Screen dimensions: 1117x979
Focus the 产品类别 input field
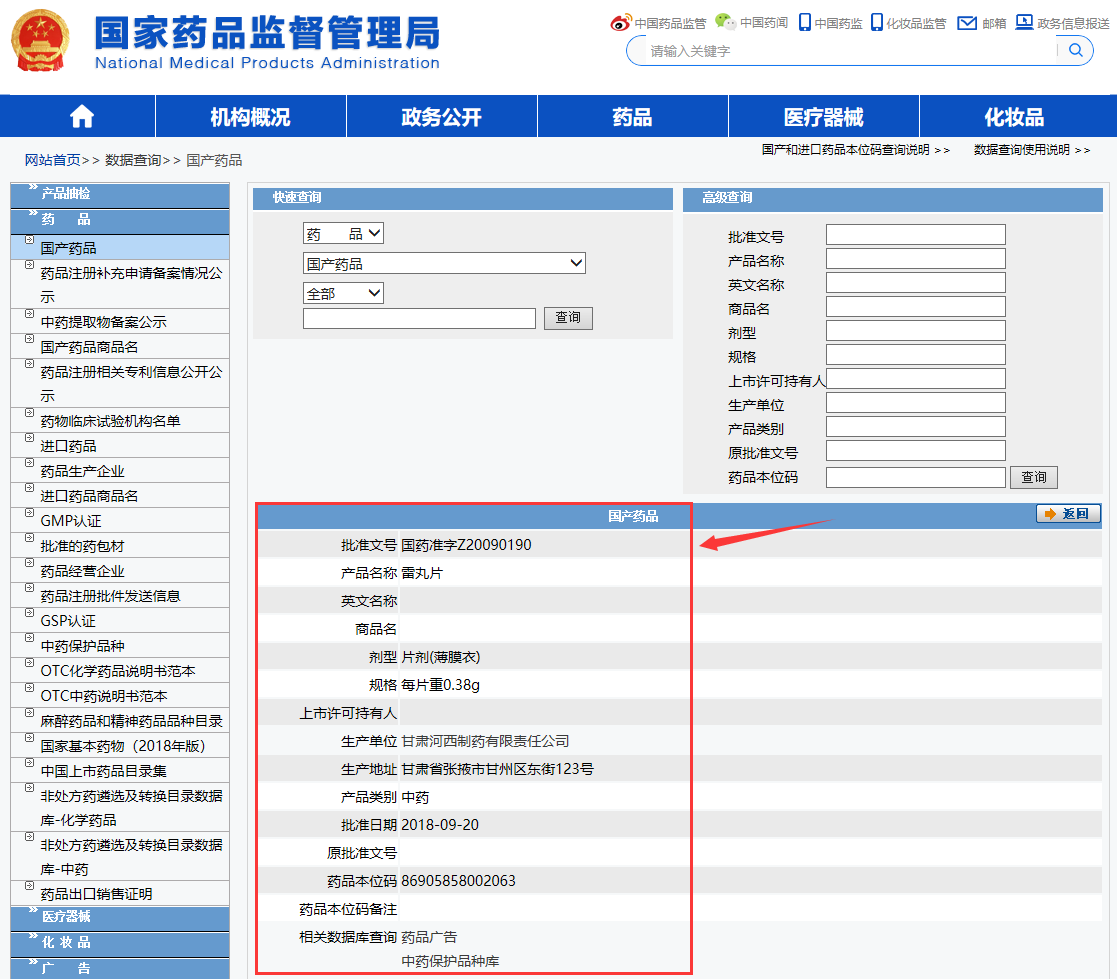coord(915,427)
